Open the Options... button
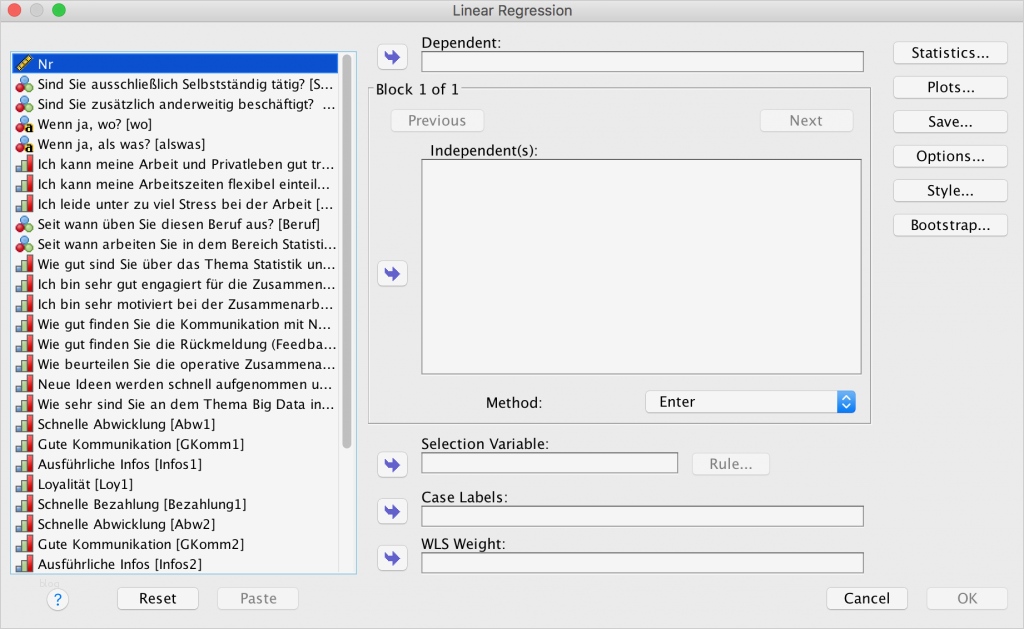Image resolution: width=1024 pixels, height=629 pixels. 950,156
